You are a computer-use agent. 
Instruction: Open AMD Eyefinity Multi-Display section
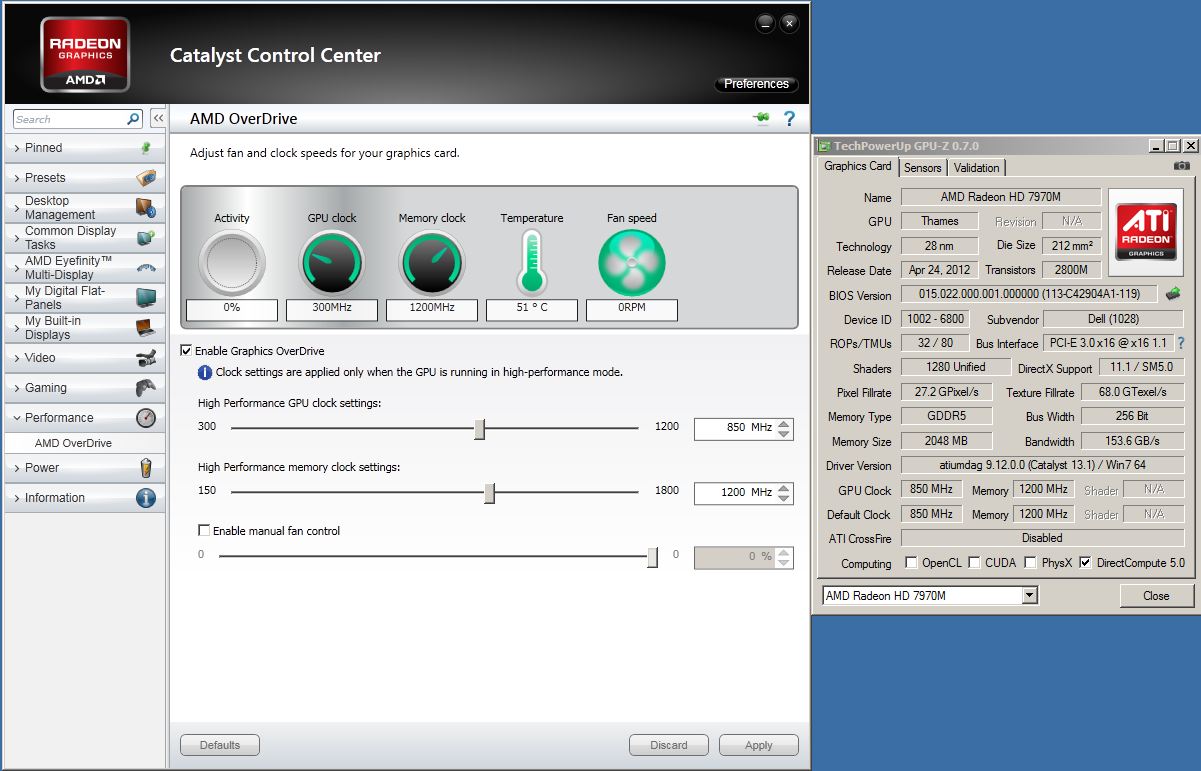(x=85, y=268)
